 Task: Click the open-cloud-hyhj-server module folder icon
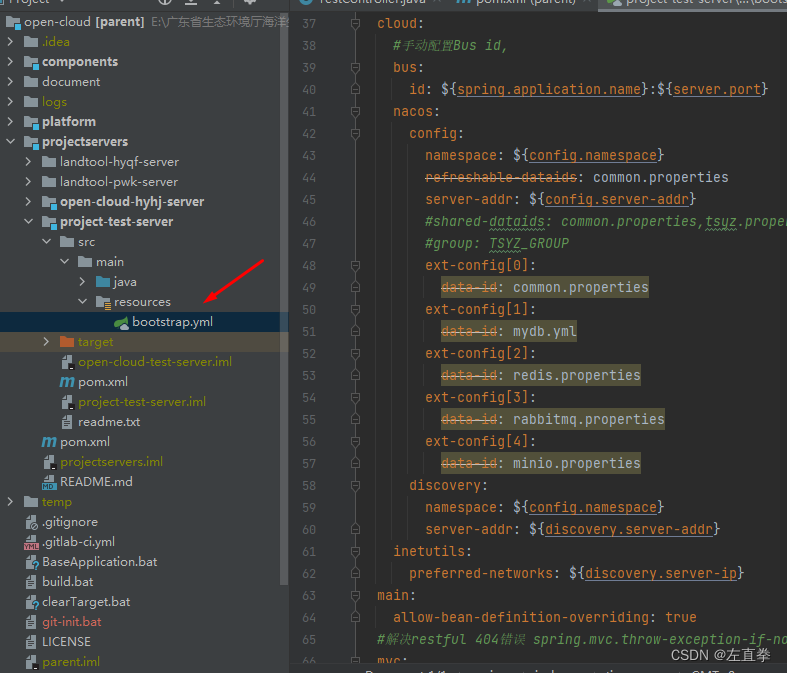49,202
